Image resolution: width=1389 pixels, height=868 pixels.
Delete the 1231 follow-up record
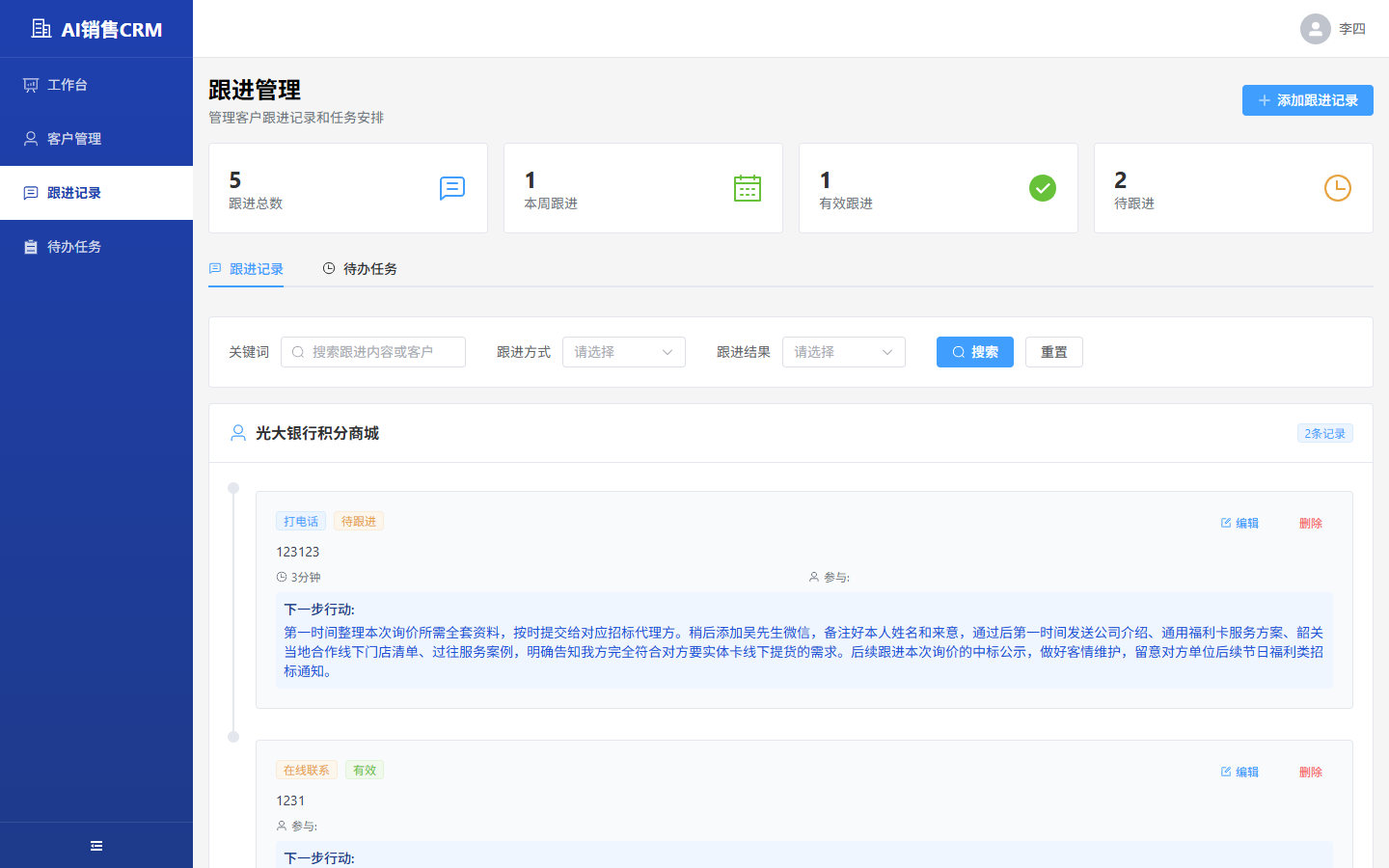coord(1311,772)
